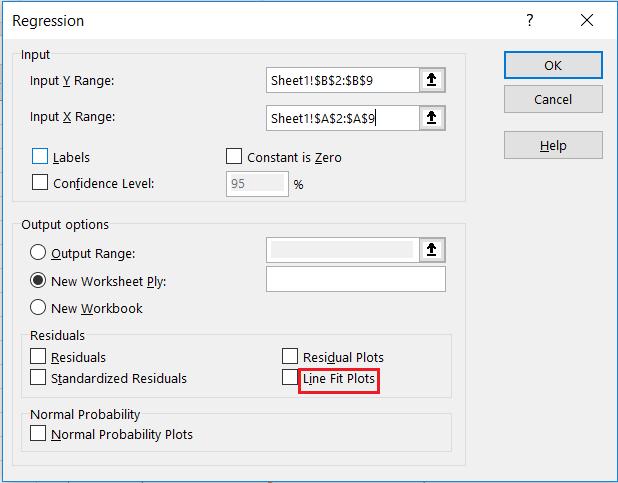Tick the Constant is Zero checkbox
Screen dimensions: 618x483
234,156
